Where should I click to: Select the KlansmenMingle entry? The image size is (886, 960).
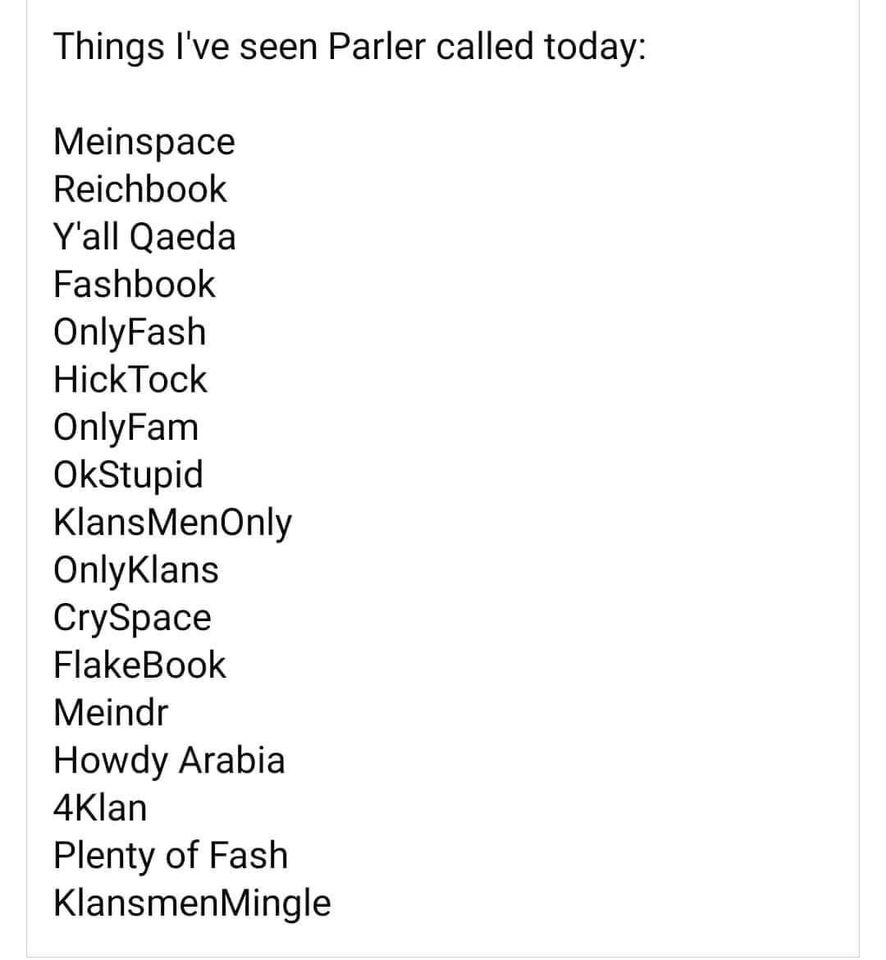192,904
